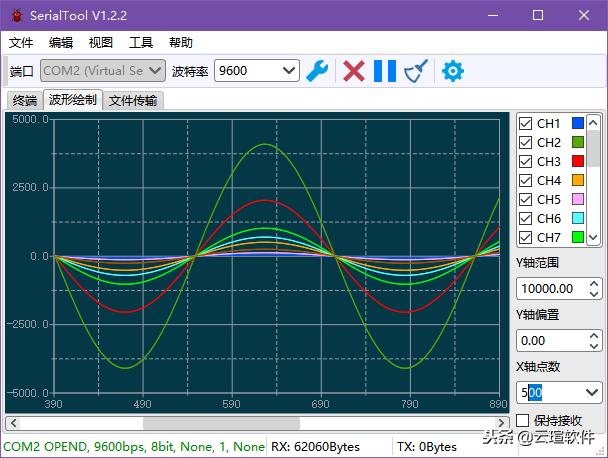Click the up arrow of Y轴范围 spinner
608x458 pixels.
pos(594,284)
